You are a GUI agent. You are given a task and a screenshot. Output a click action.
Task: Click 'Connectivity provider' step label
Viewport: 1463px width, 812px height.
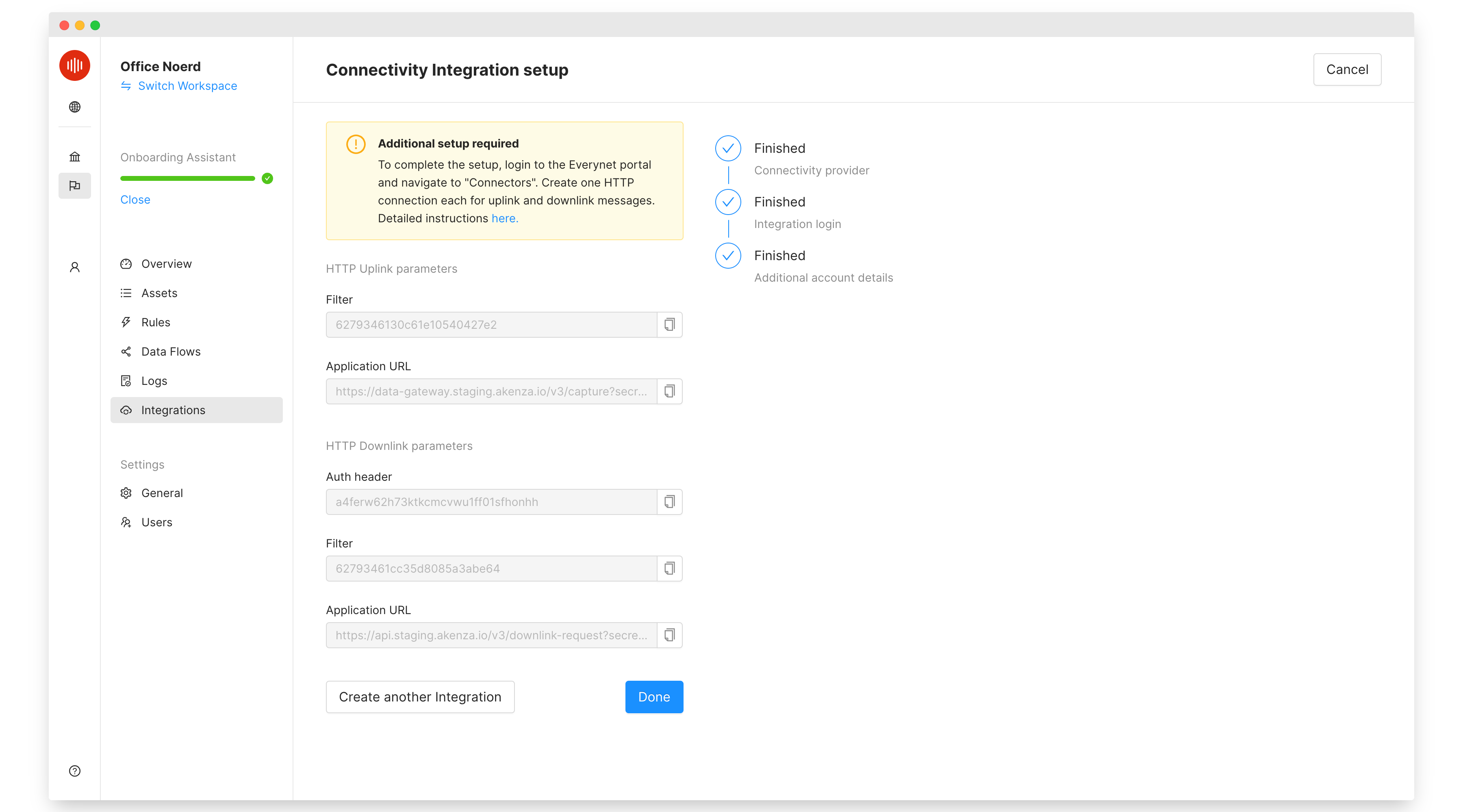tap(812, 170)
